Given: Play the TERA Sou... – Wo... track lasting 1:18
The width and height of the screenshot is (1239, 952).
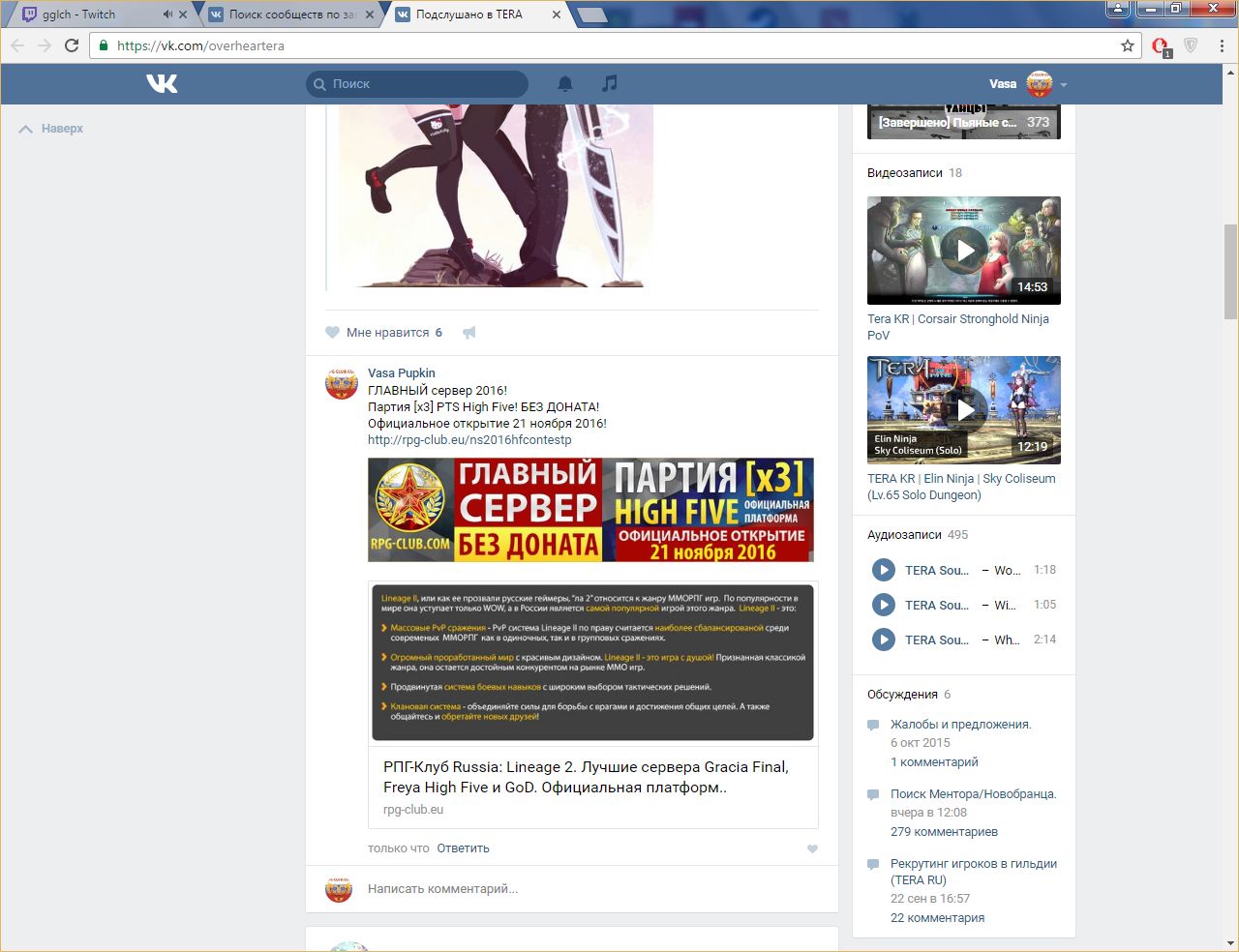Looking at the screenshot, I should 884,570.
